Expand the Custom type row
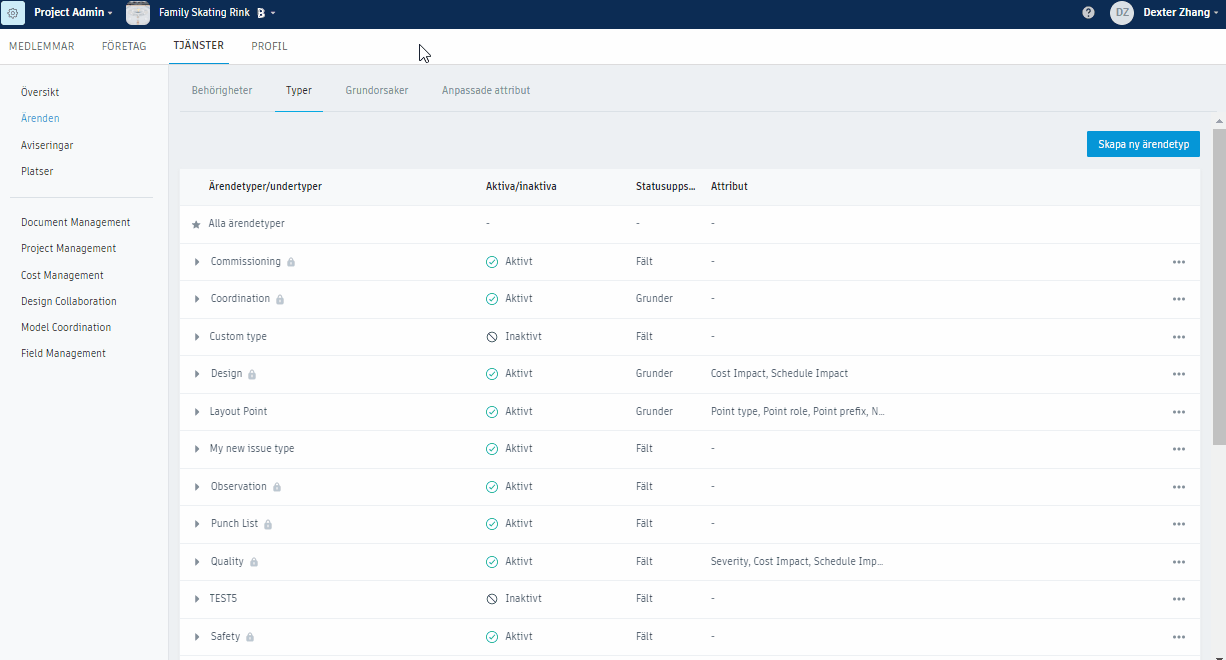The image size is (1226, 660). coord(197,337)
